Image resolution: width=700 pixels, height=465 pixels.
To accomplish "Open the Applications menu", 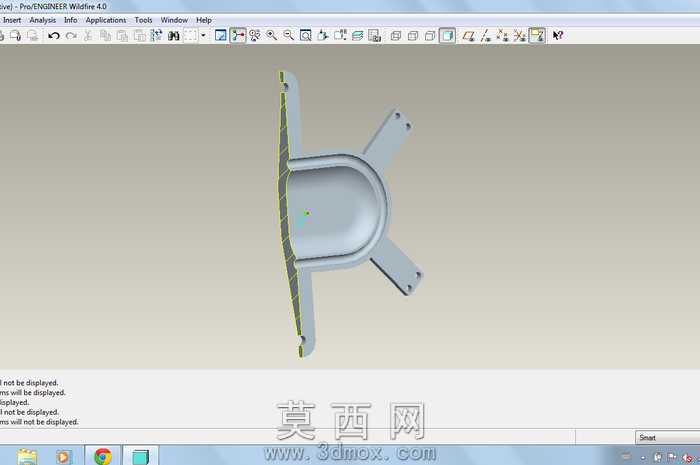I will [x=106, y=20].
